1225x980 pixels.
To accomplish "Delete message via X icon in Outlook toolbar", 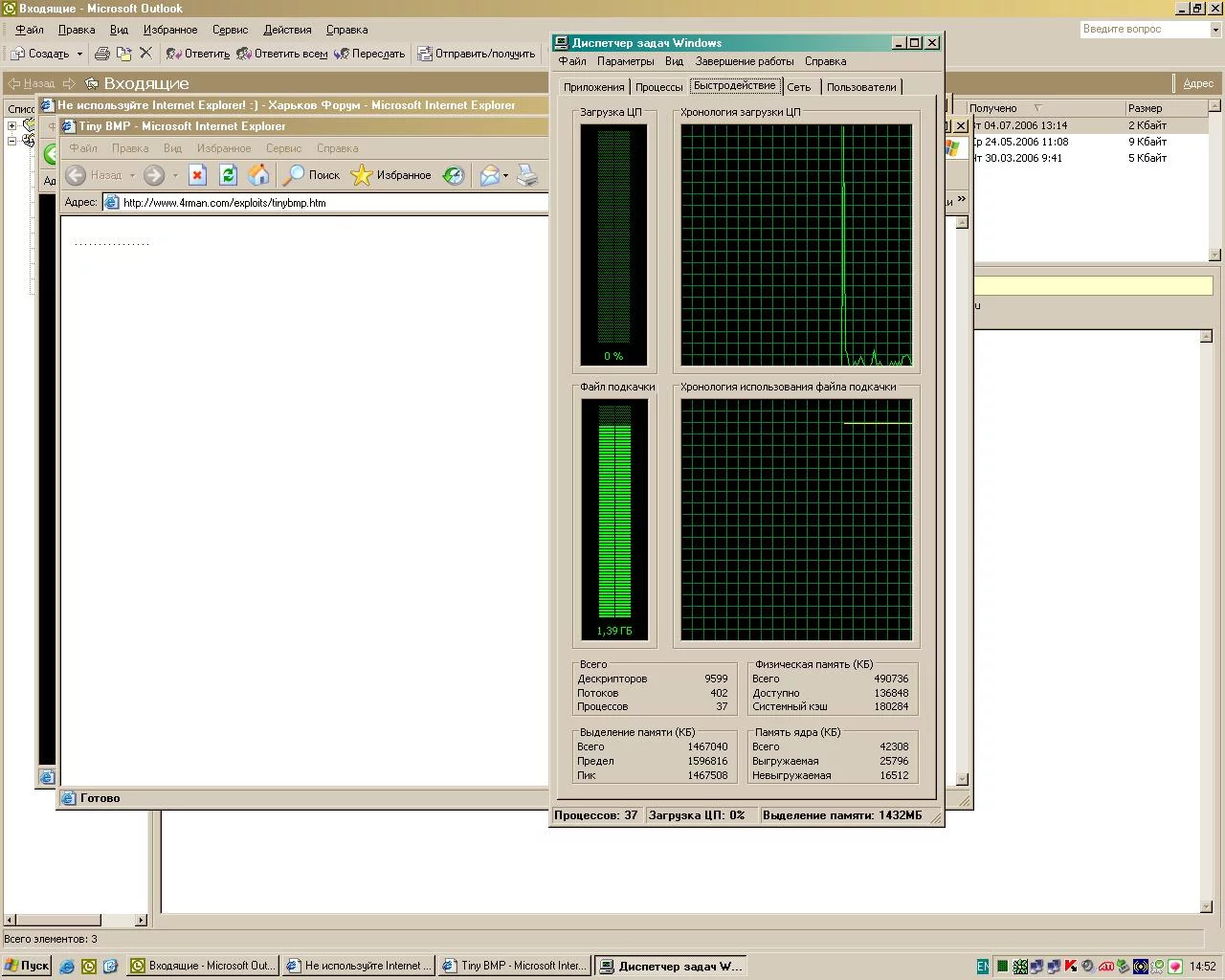I will [145, 54].
